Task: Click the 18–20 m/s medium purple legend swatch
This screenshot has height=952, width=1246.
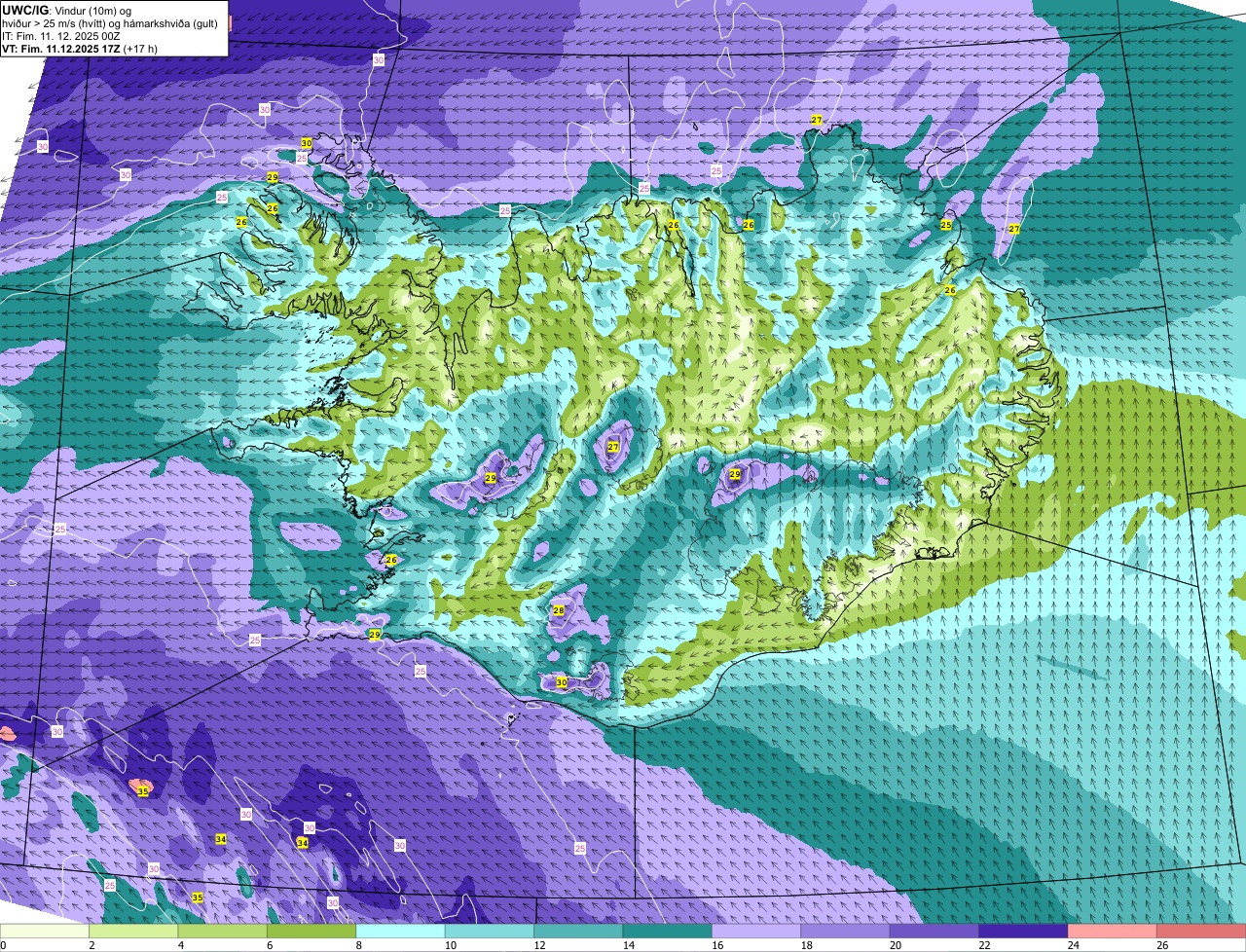Action: (x=845, y=931)
